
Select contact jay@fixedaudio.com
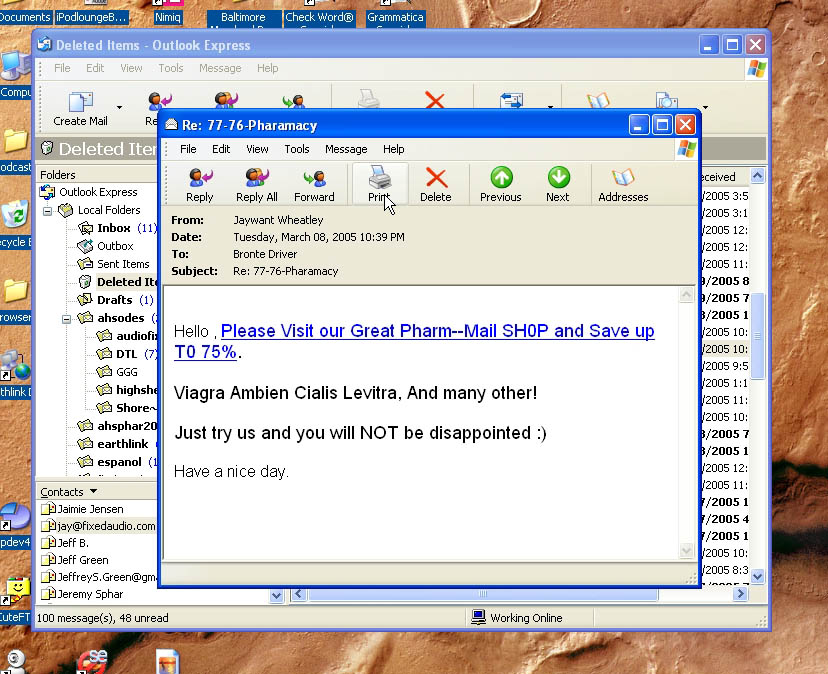click(98, 526)
